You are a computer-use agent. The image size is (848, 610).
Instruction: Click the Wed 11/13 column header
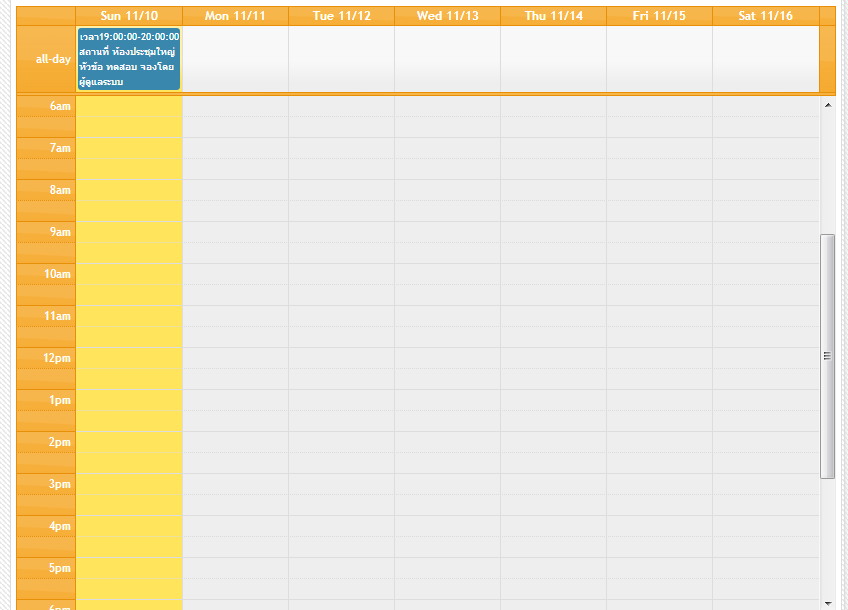pyautogui.click(x=447, y=16)
